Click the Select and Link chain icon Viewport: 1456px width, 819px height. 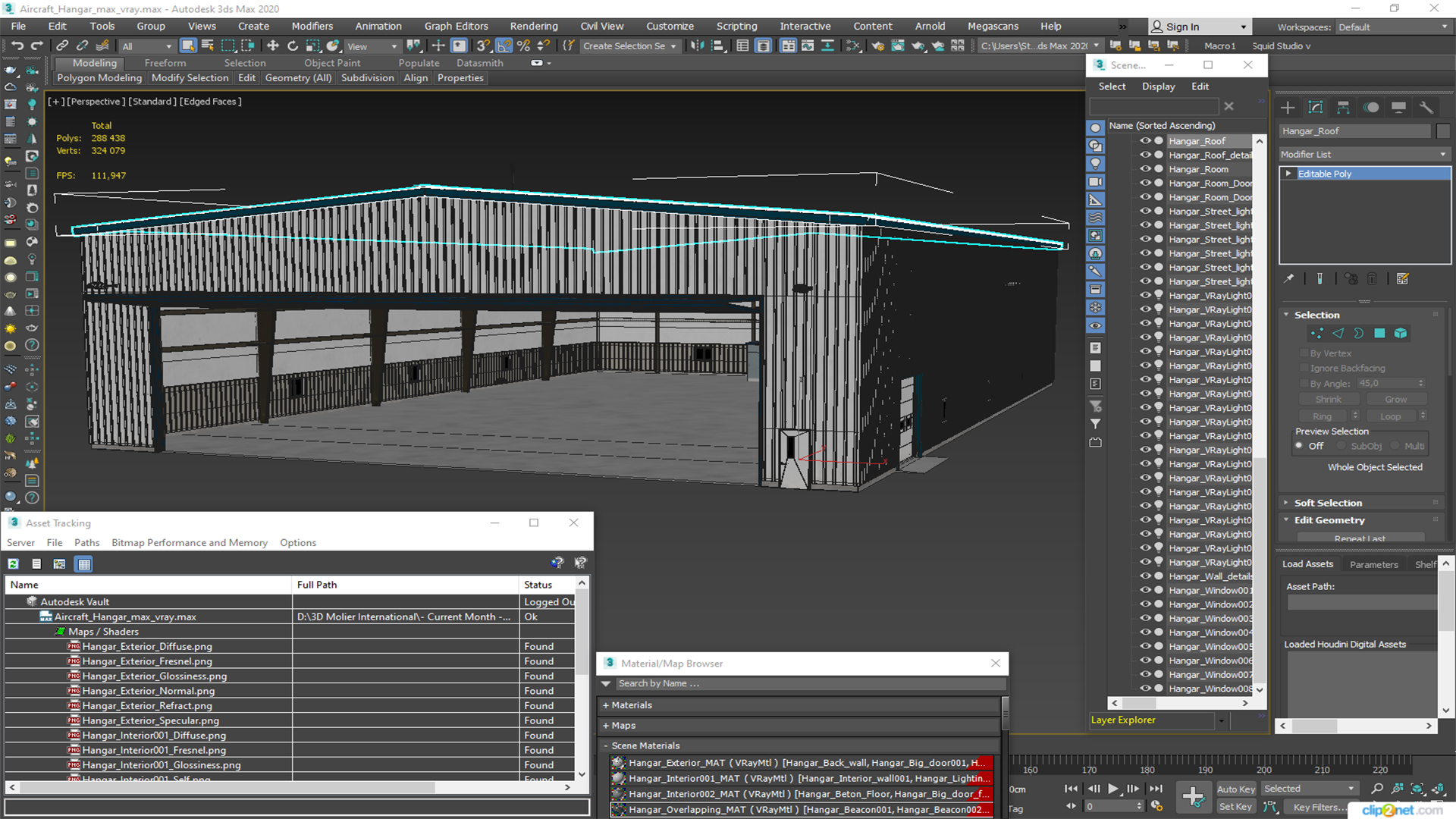coord(62,45)
